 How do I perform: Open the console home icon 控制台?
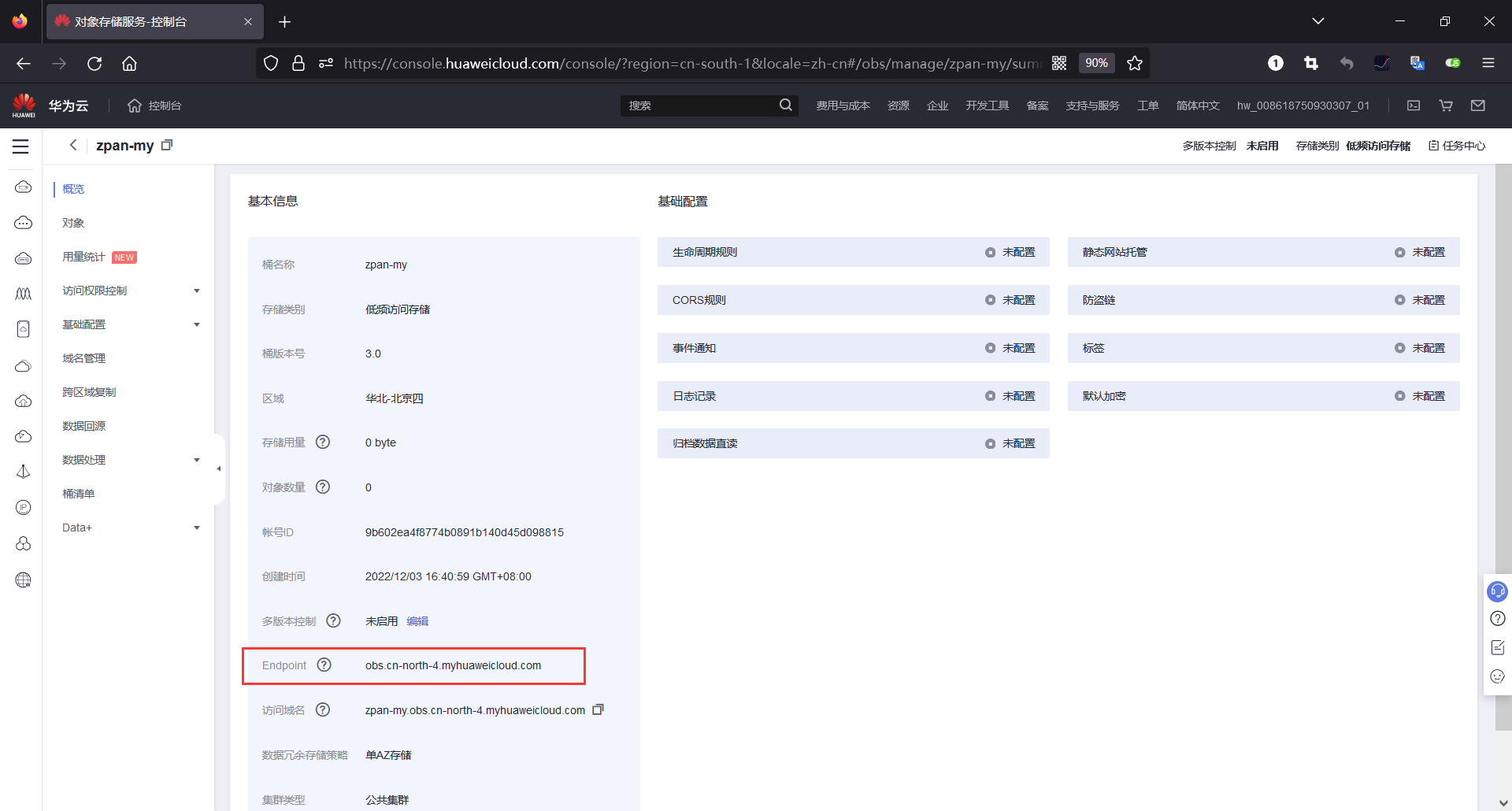154,106
